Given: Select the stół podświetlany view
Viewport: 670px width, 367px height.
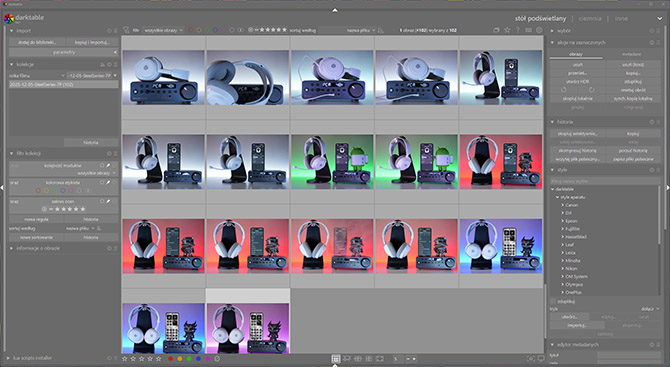Looking at the screenshot, I should [x=541, y=18].
